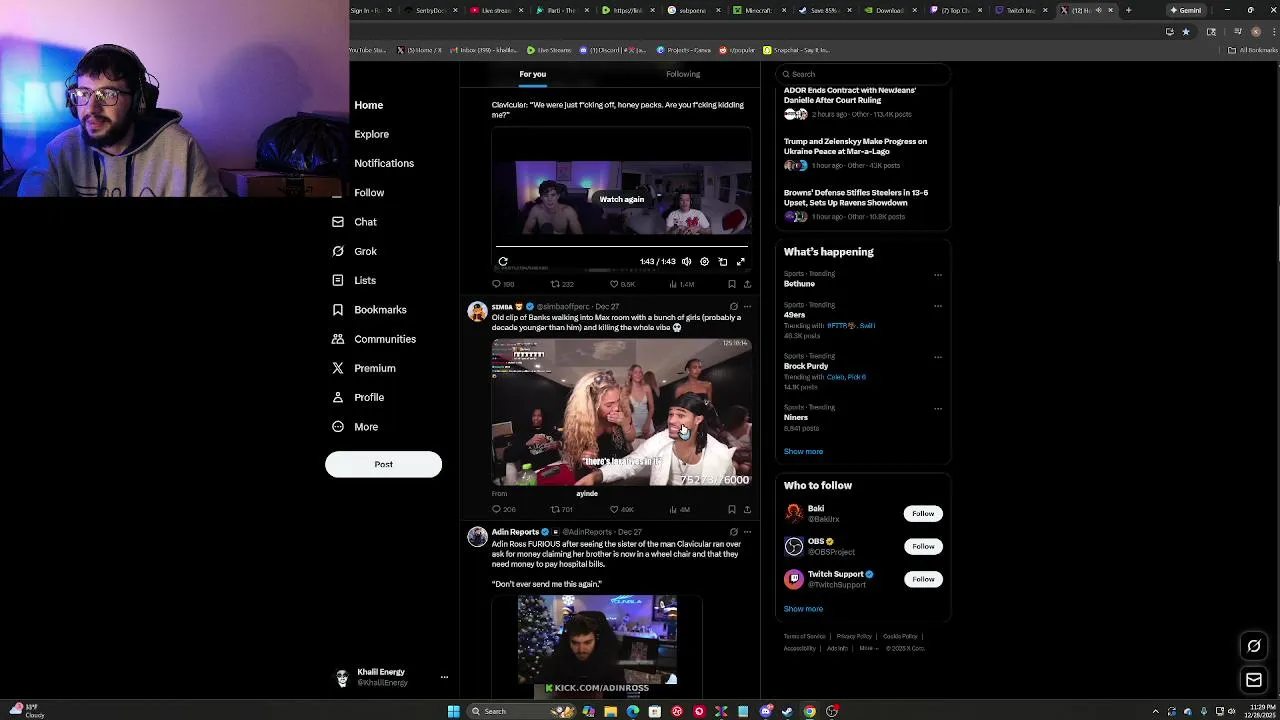Toggle picture-in-picture on the video player
Viewport: 1280px width, 720px height.
coord(723,262)
